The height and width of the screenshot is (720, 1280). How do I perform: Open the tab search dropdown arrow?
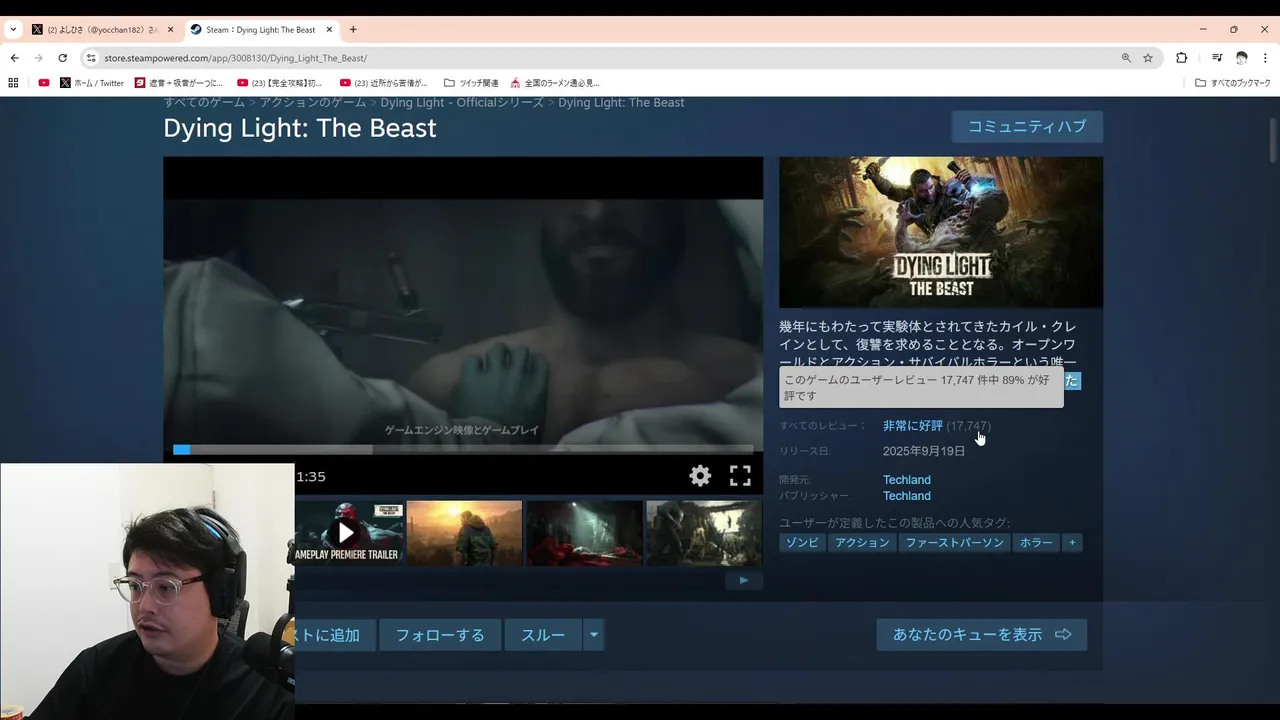[13, 30]
